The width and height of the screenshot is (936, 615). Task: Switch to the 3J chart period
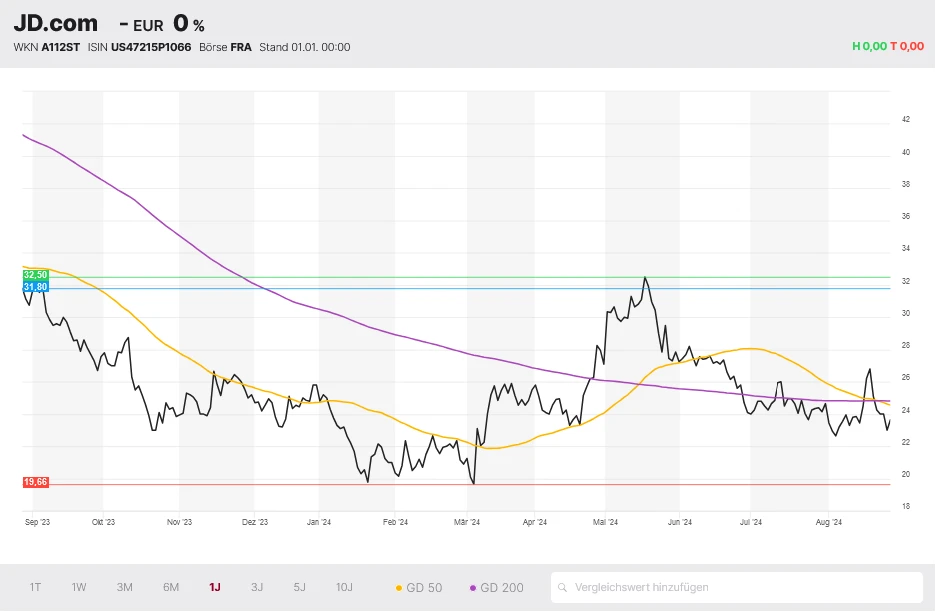(x=257, y=588)
